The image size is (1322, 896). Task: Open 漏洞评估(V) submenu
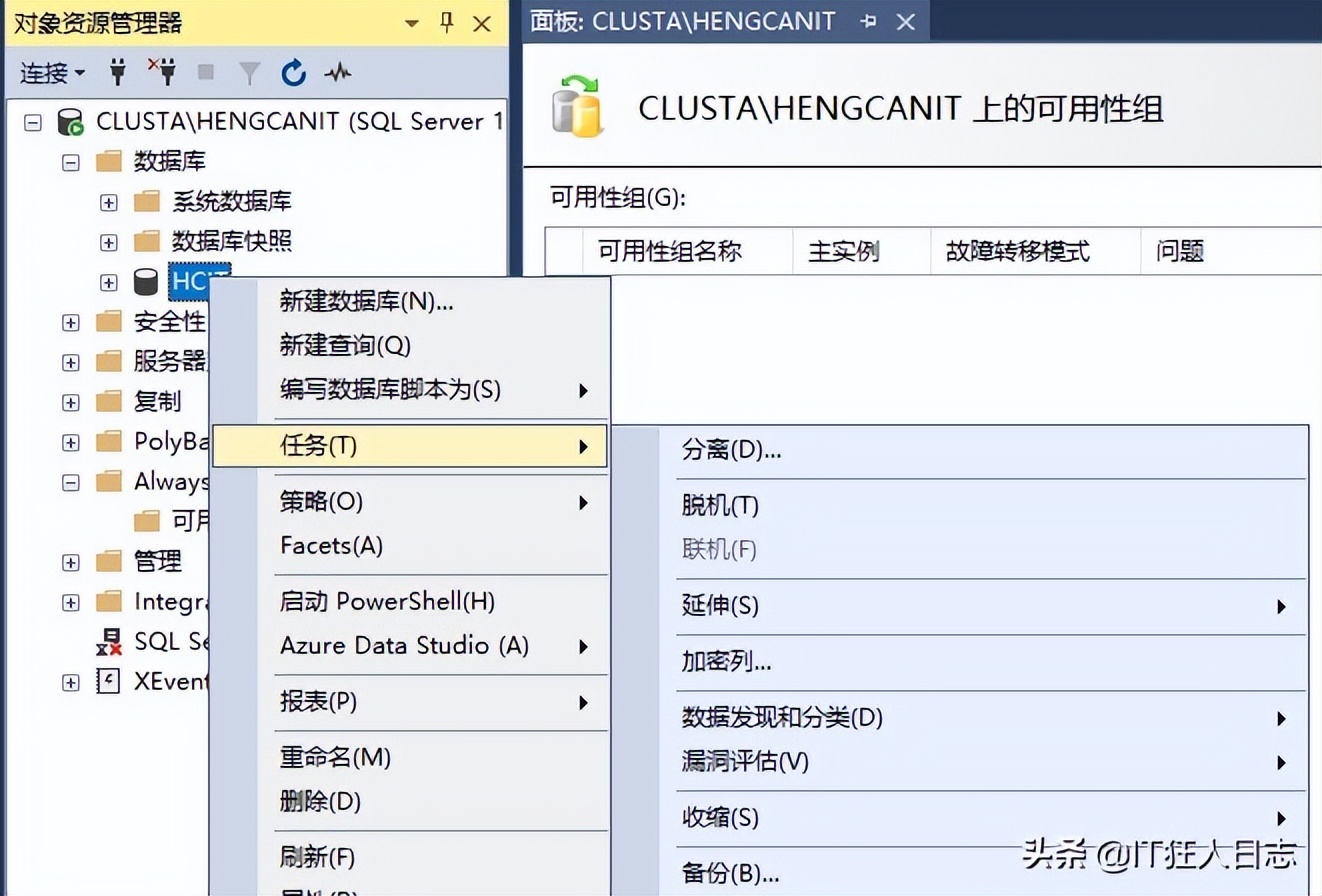(x=960, y=761)
